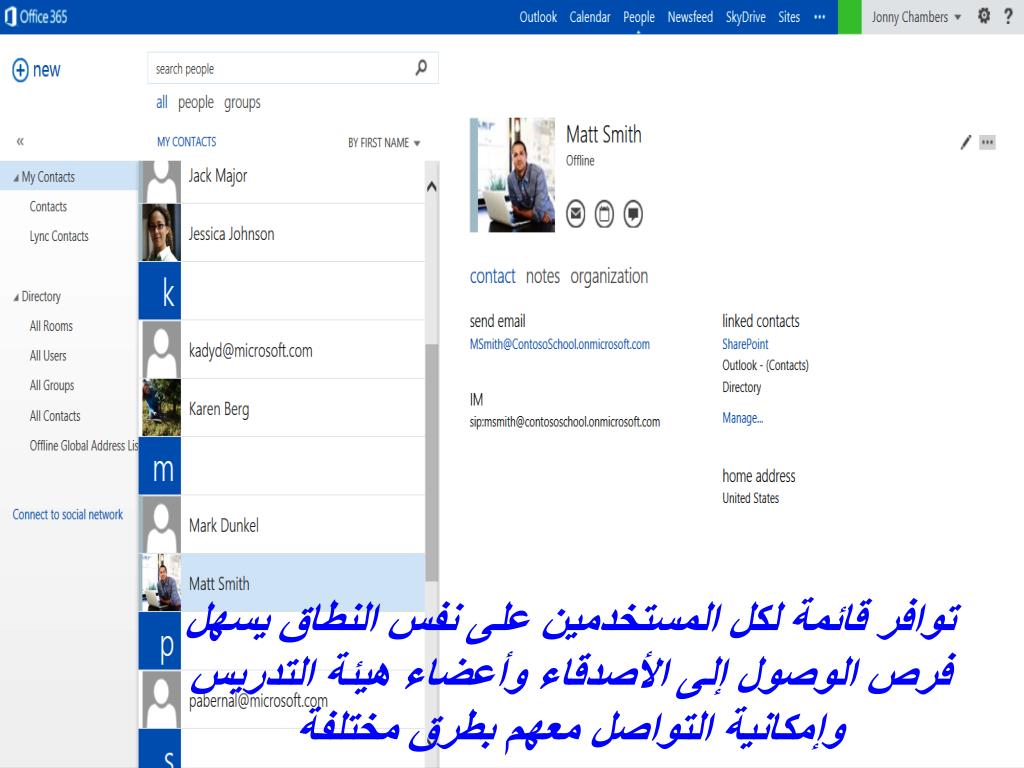Screen dimensions: 1024x768
Task: Switch to the all filter tab
Action: (161, 103)
